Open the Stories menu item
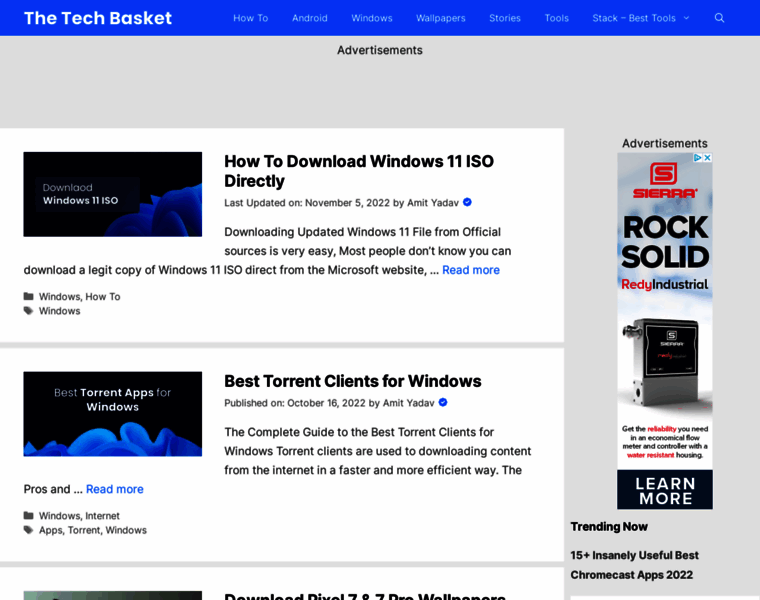This screenshot has height=600, width=760. [x=505, y=18]
